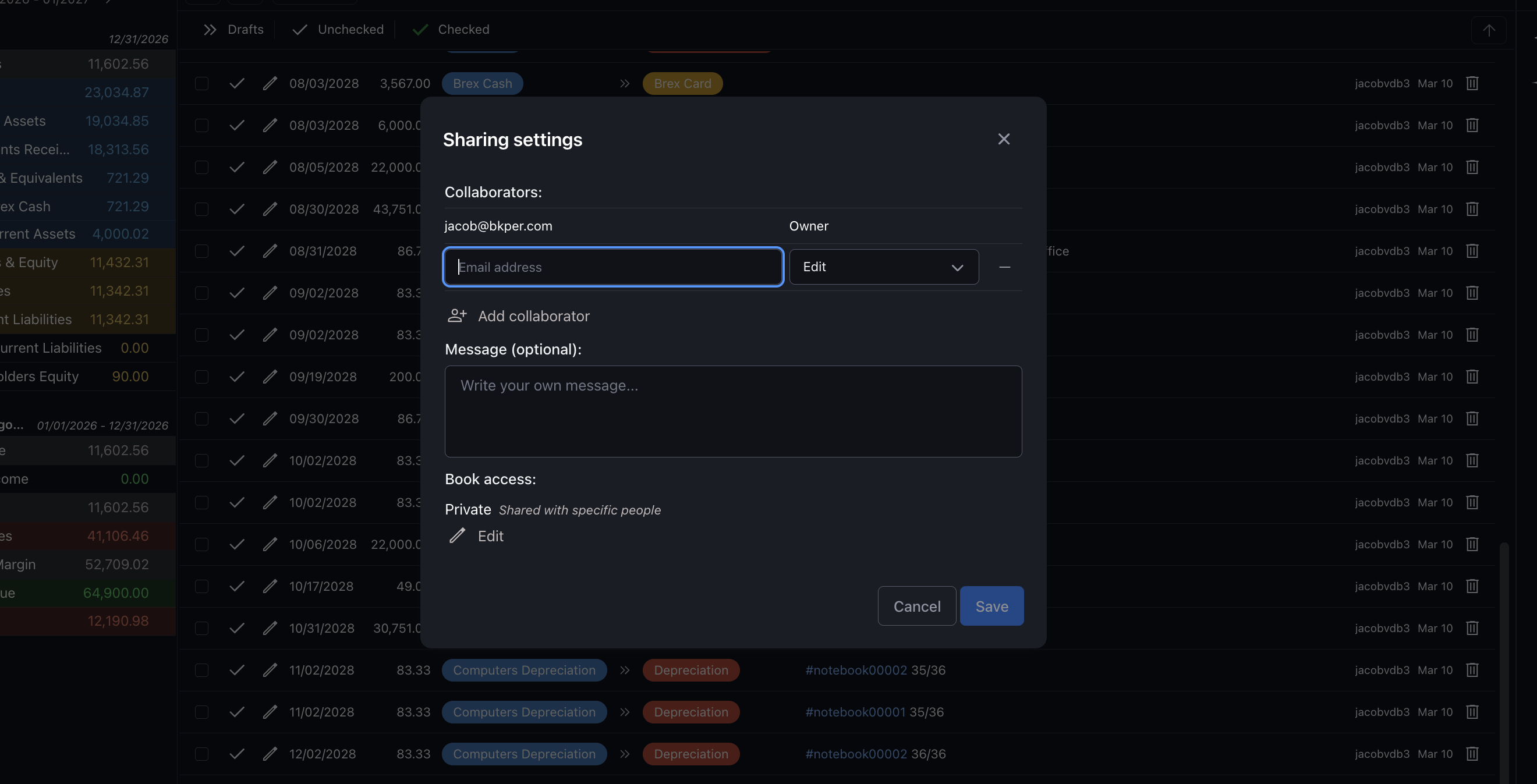Open the #notebook00001 35/36 hashtag link
The width and height of the screenshot is (1537, 784).
tap(855, 712)
